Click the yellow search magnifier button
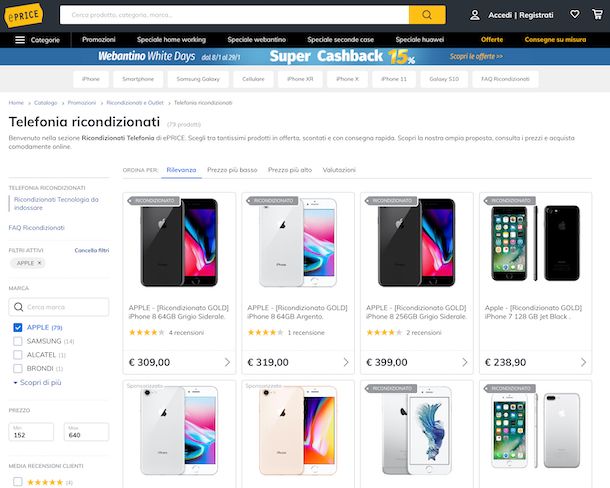Screen dimensions: 610x488 [x=427, y=15]
